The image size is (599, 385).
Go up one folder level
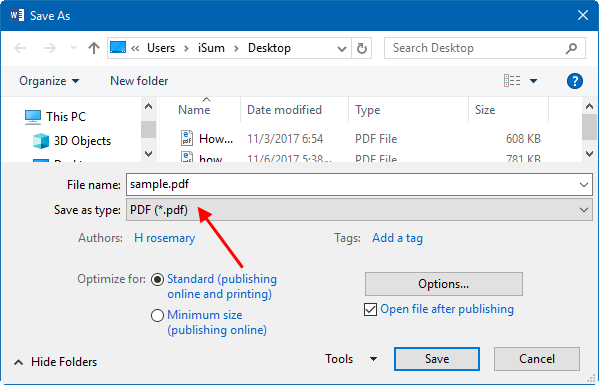point(94,48)
